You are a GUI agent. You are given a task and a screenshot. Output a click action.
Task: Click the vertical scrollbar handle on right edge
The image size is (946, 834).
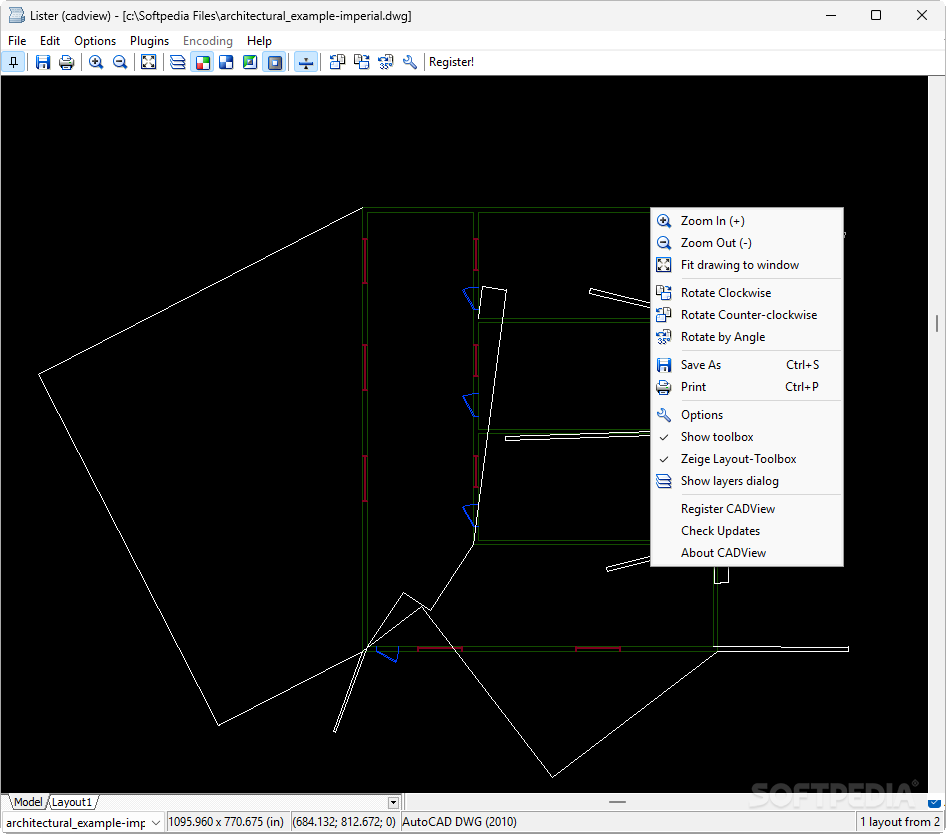pyautogui.click(x=937, y=323)
